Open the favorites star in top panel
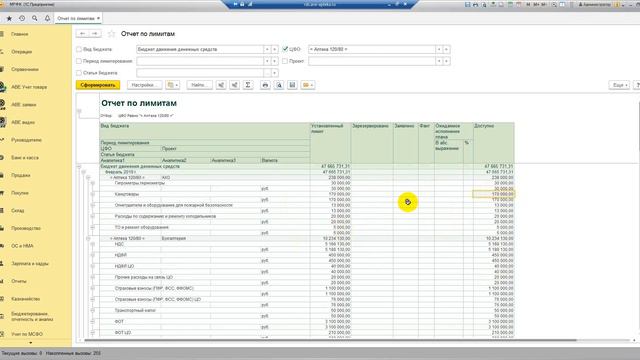 pyautogui.click(x=9, y=18)
